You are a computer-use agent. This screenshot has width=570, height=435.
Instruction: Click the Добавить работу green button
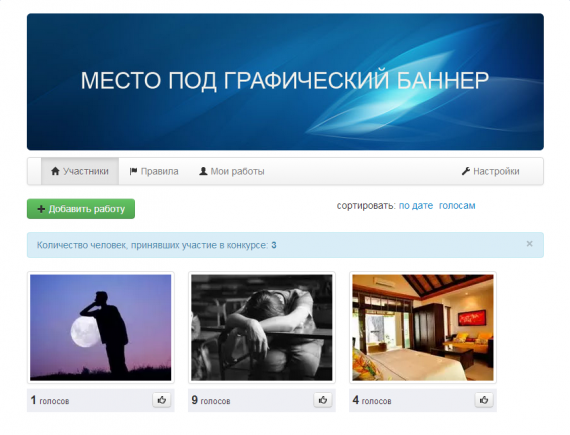(81, 209)
